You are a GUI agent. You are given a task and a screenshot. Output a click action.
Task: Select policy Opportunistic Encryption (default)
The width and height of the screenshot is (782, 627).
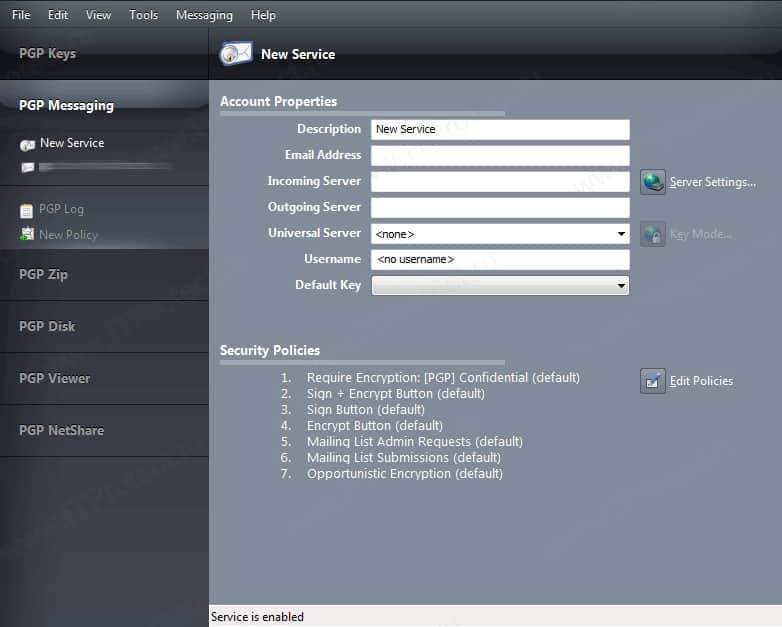click(x=404, y=473)
